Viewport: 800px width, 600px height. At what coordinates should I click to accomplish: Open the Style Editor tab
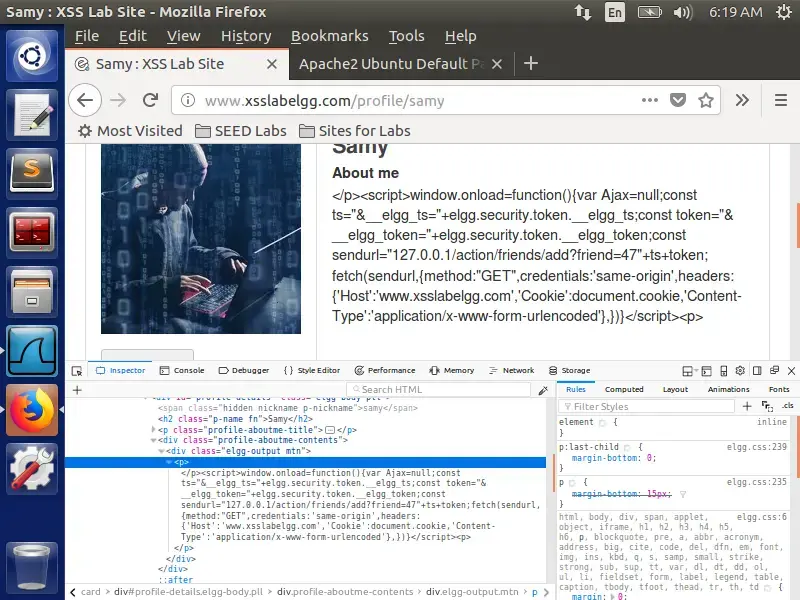(x=312, y=370)
